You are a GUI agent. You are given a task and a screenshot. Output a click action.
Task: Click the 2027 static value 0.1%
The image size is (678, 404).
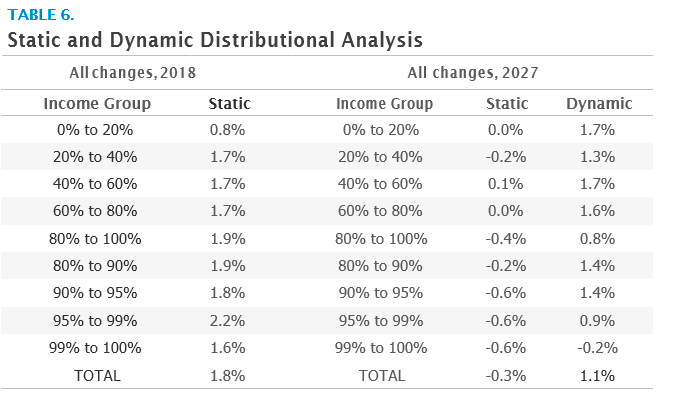[x=507, y=184]
